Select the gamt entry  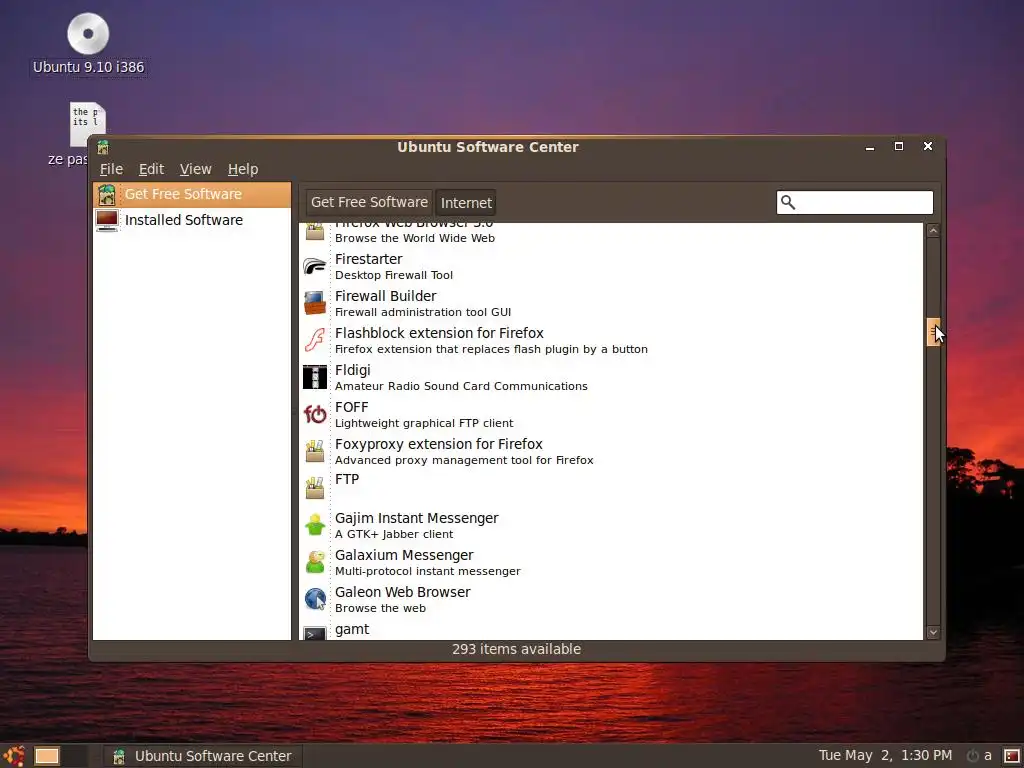611,630
